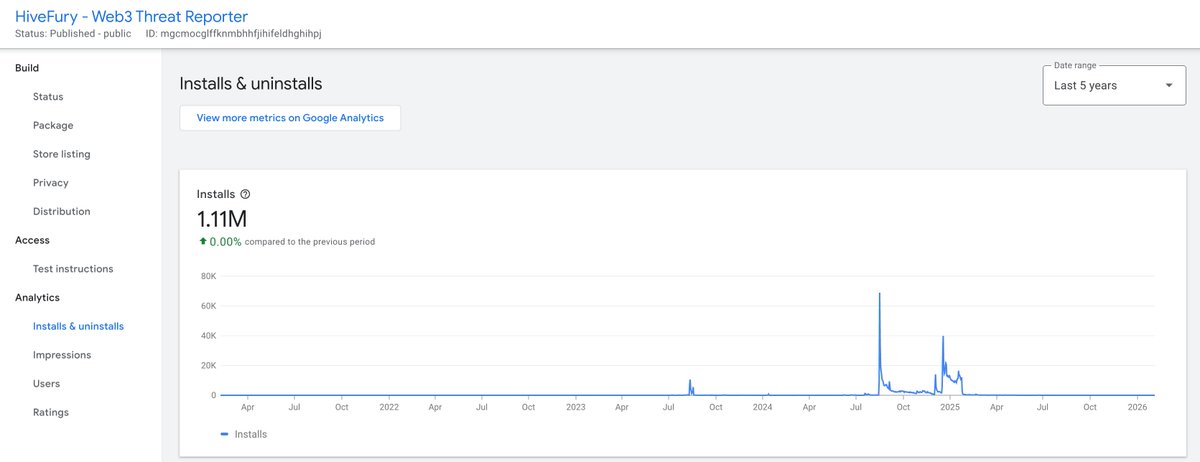
Task: Click the 20K axis label
Action: coord(208,366)
